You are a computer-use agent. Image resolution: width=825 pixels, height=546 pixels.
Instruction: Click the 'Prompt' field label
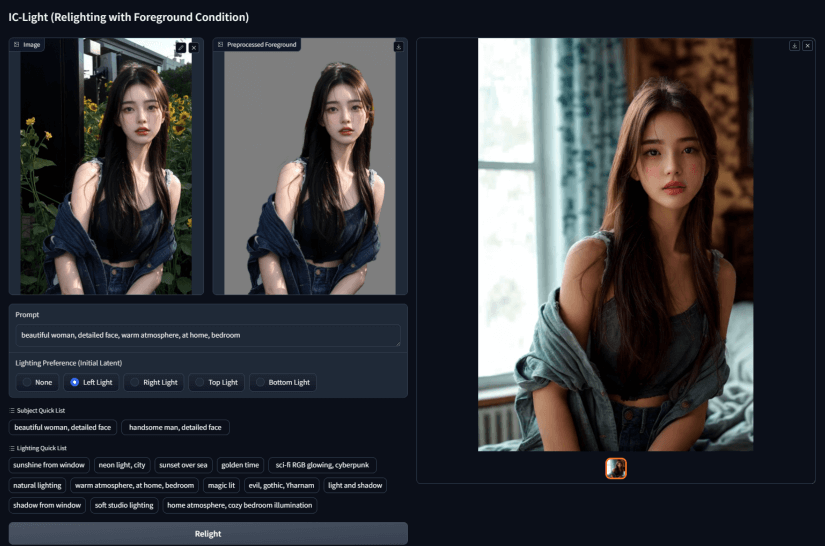click(27, 315)
